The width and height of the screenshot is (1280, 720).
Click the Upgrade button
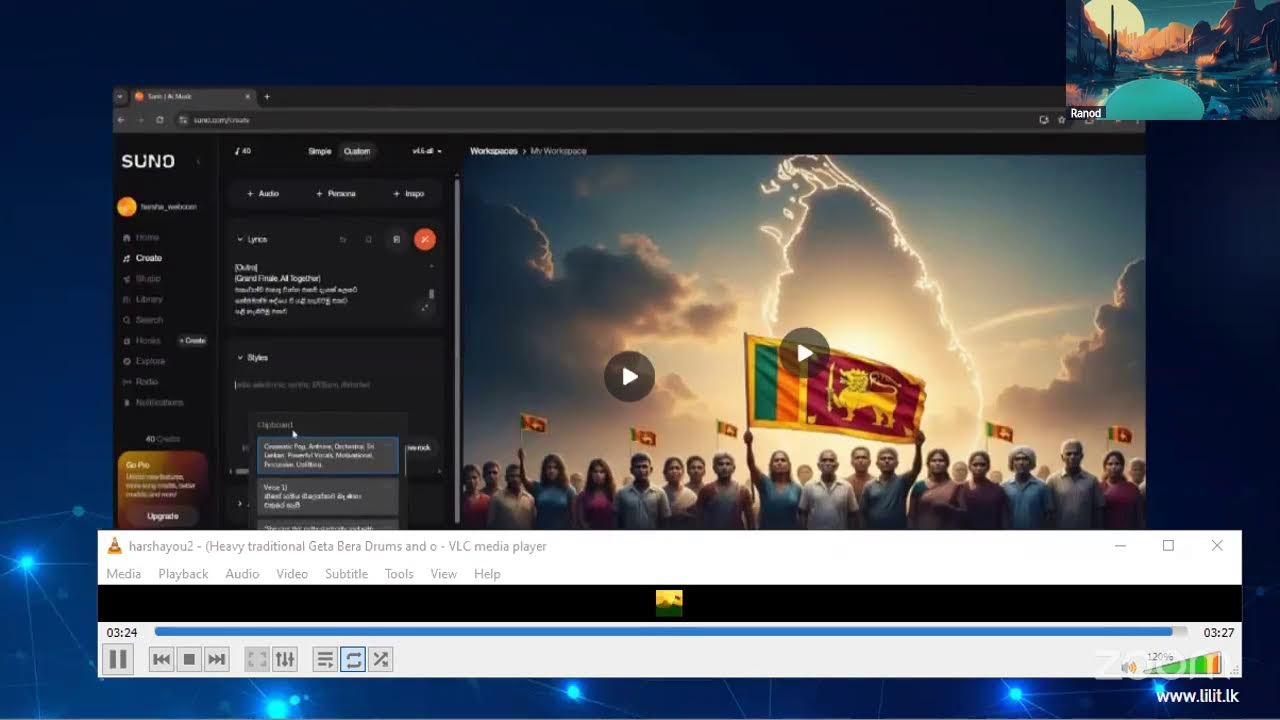tap(162, 516)
